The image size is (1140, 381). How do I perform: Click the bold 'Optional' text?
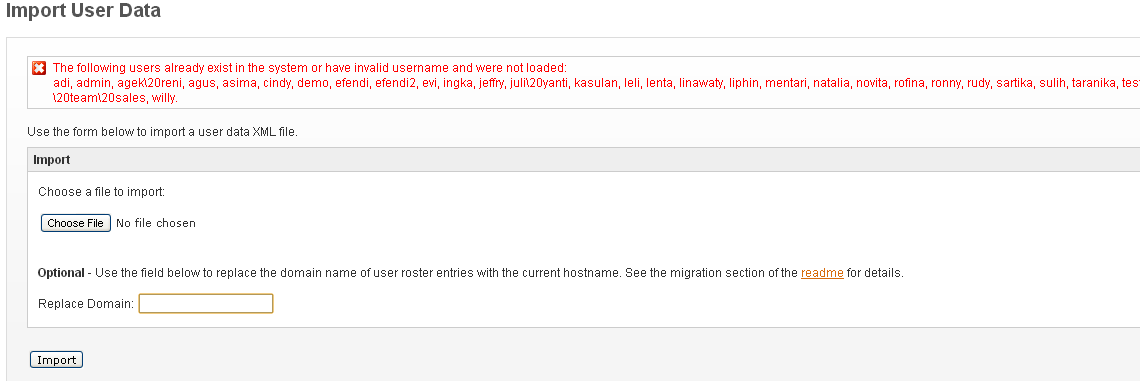click(61, 273)
